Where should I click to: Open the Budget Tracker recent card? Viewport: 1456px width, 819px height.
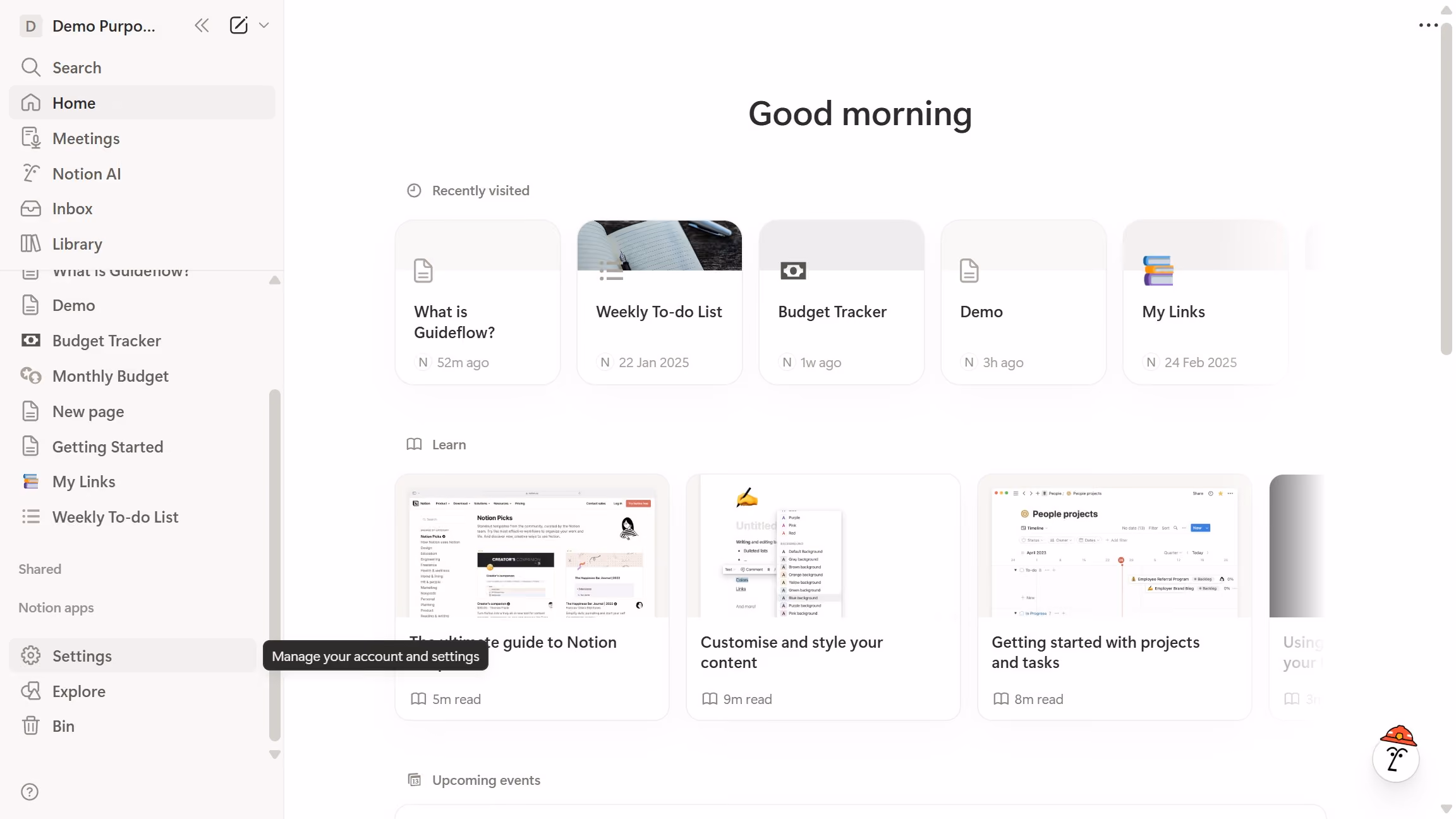point(842,302)
